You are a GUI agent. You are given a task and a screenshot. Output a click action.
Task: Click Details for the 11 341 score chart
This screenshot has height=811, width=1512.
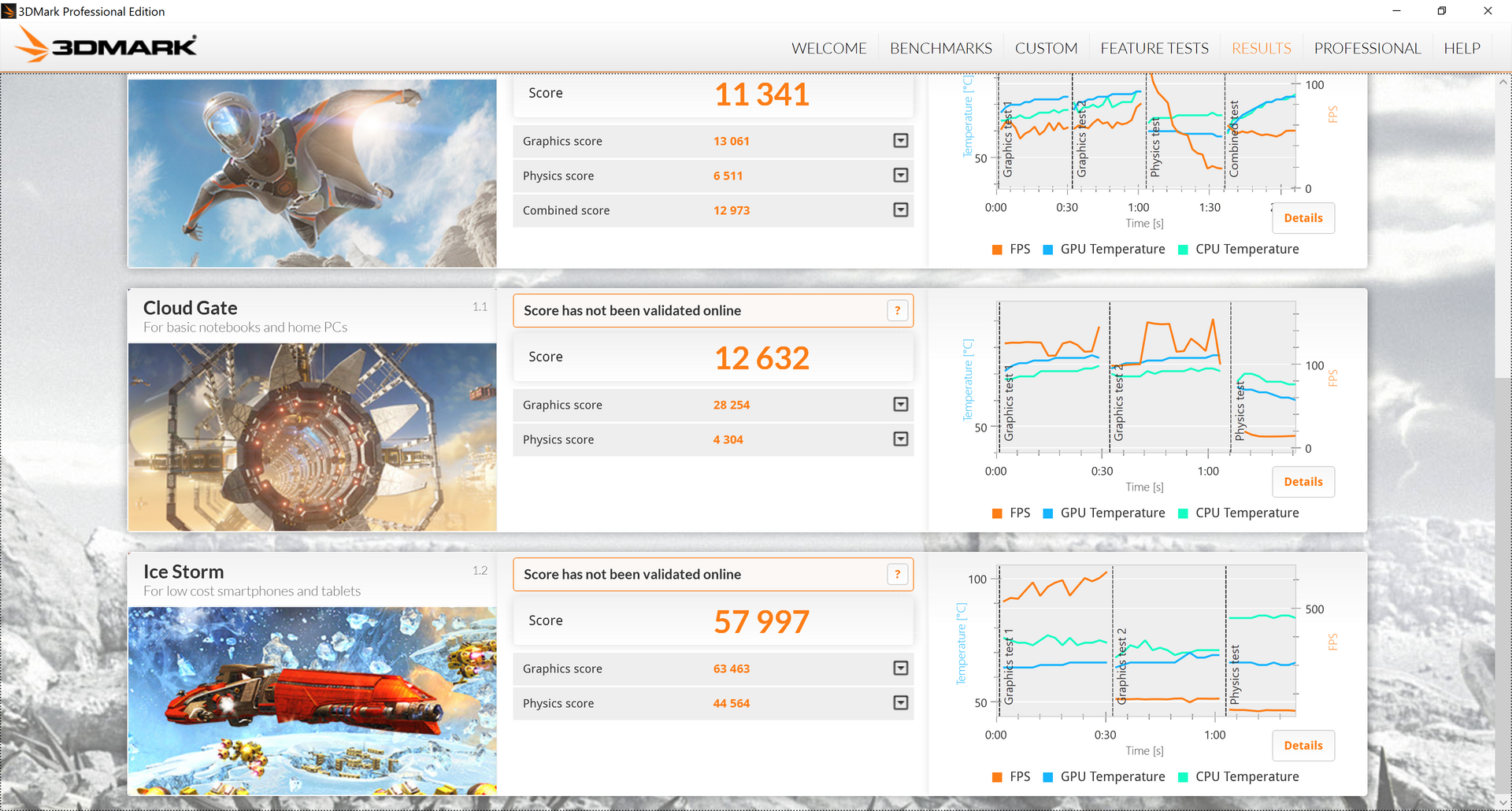click(x=1303, y=218)
